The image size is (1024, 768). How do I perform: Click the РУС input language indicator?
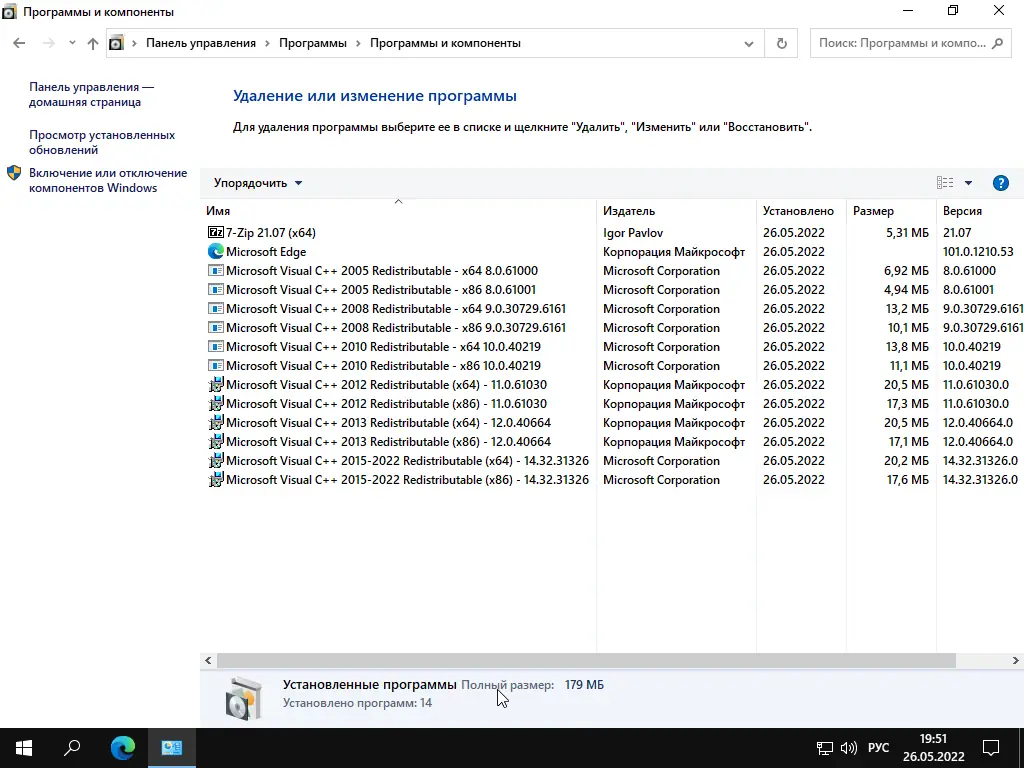coord(878,748)
